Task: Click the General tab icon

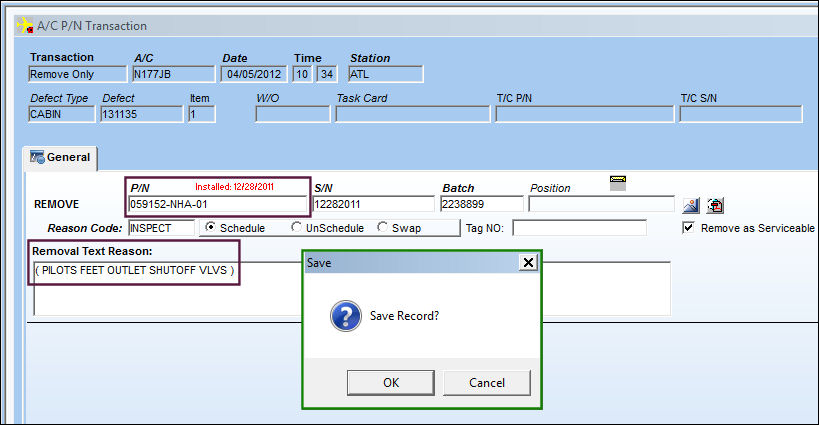Action: (x=37, y=157)
